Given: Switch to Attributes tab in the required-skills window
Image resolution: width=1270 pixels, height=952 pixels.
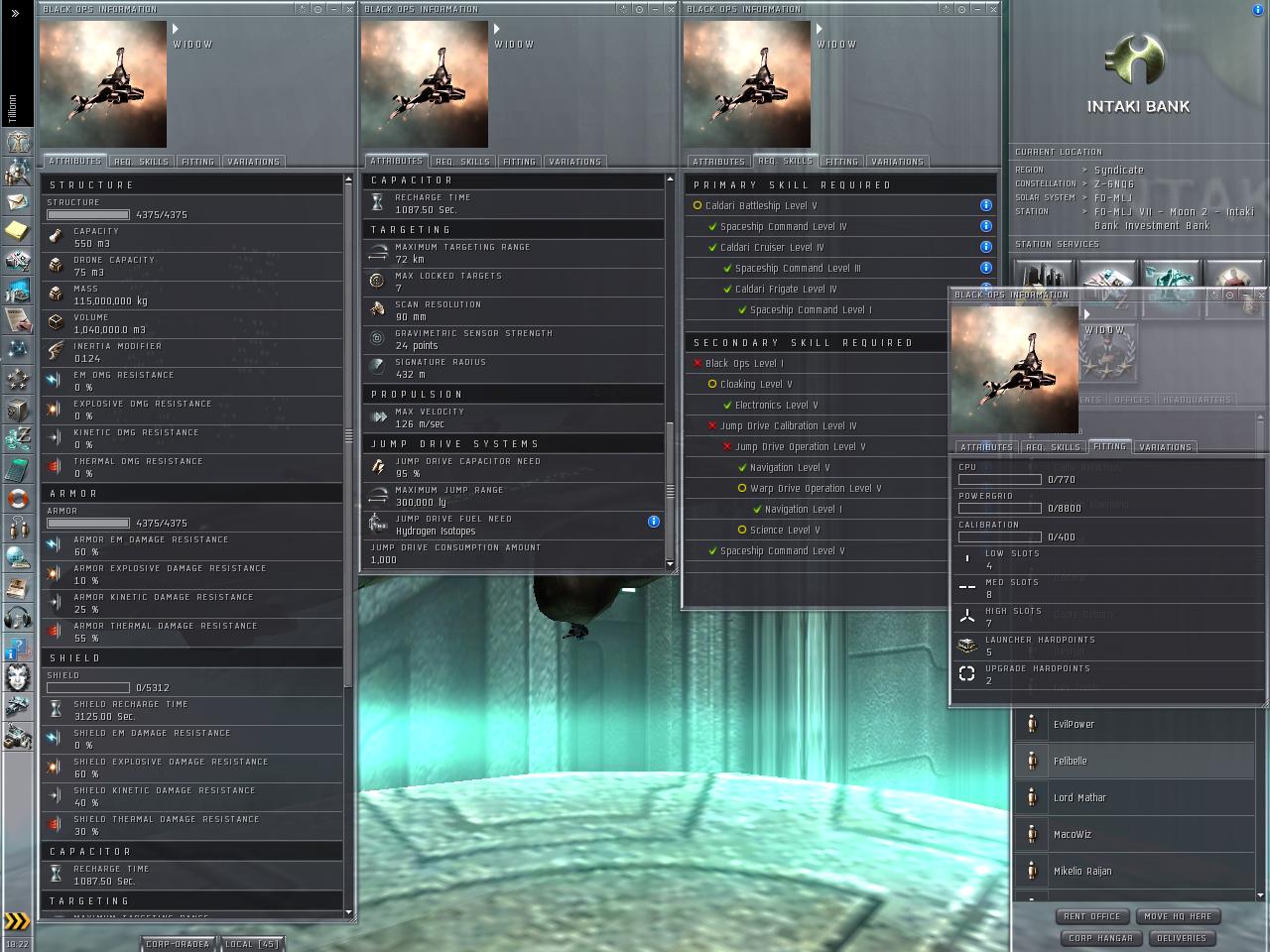Looking at the screenshot, I should click(718, 162).
